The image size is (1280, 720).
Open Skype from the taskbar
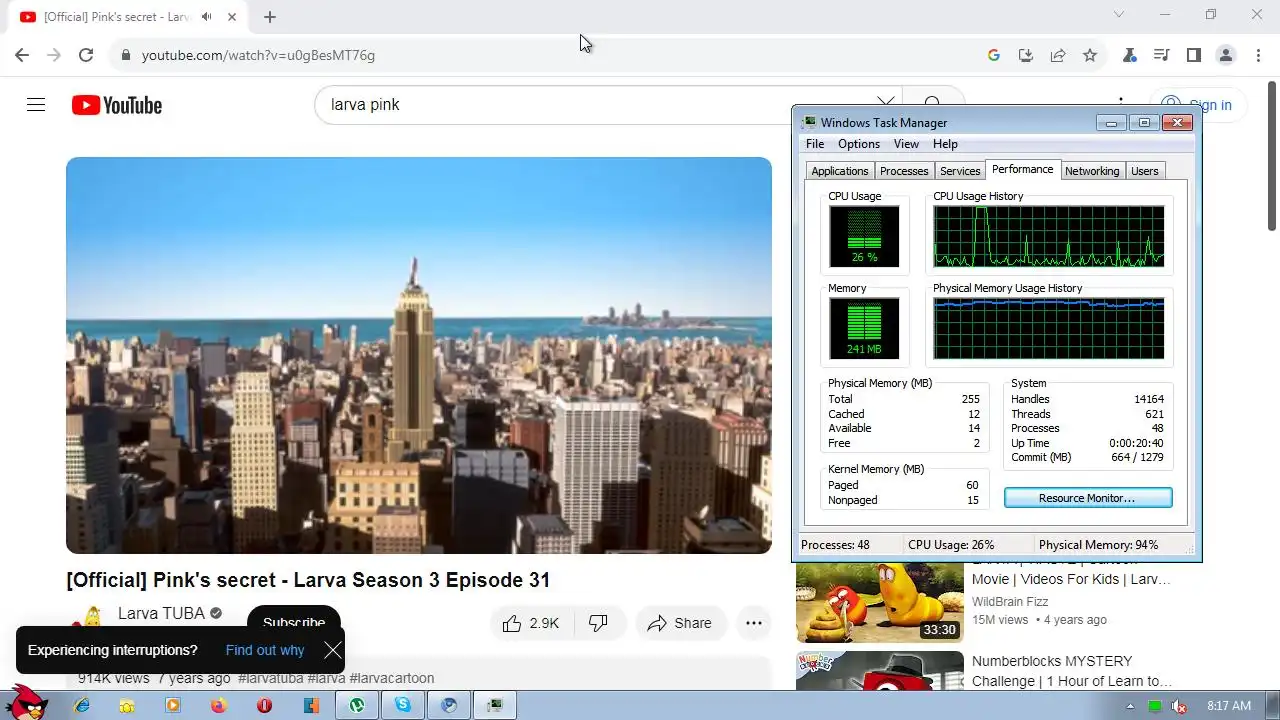coord(403,705)
